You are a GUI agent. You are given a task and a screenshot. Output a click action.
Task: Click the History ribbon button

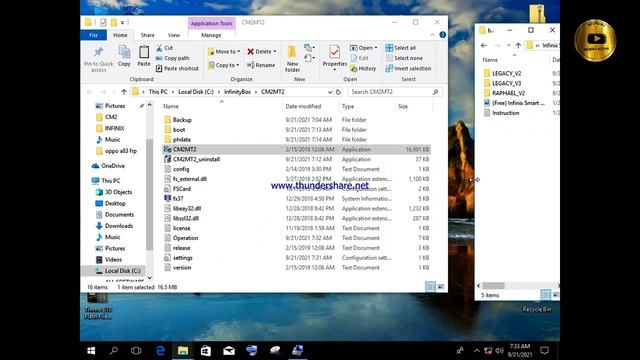[363, 68]
